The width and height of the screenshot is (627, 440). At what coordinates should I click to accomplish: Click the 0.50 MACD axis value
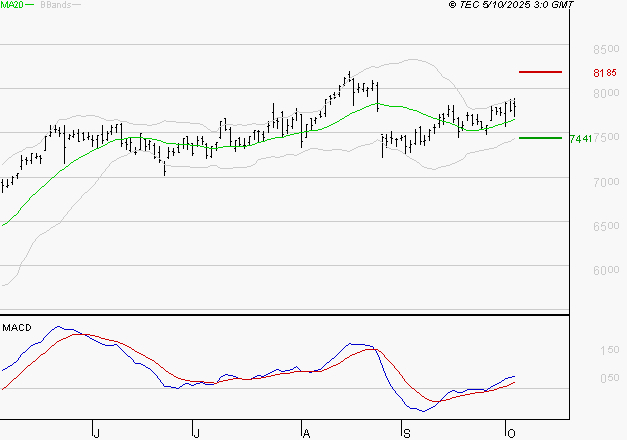click(x=609, y=378)
